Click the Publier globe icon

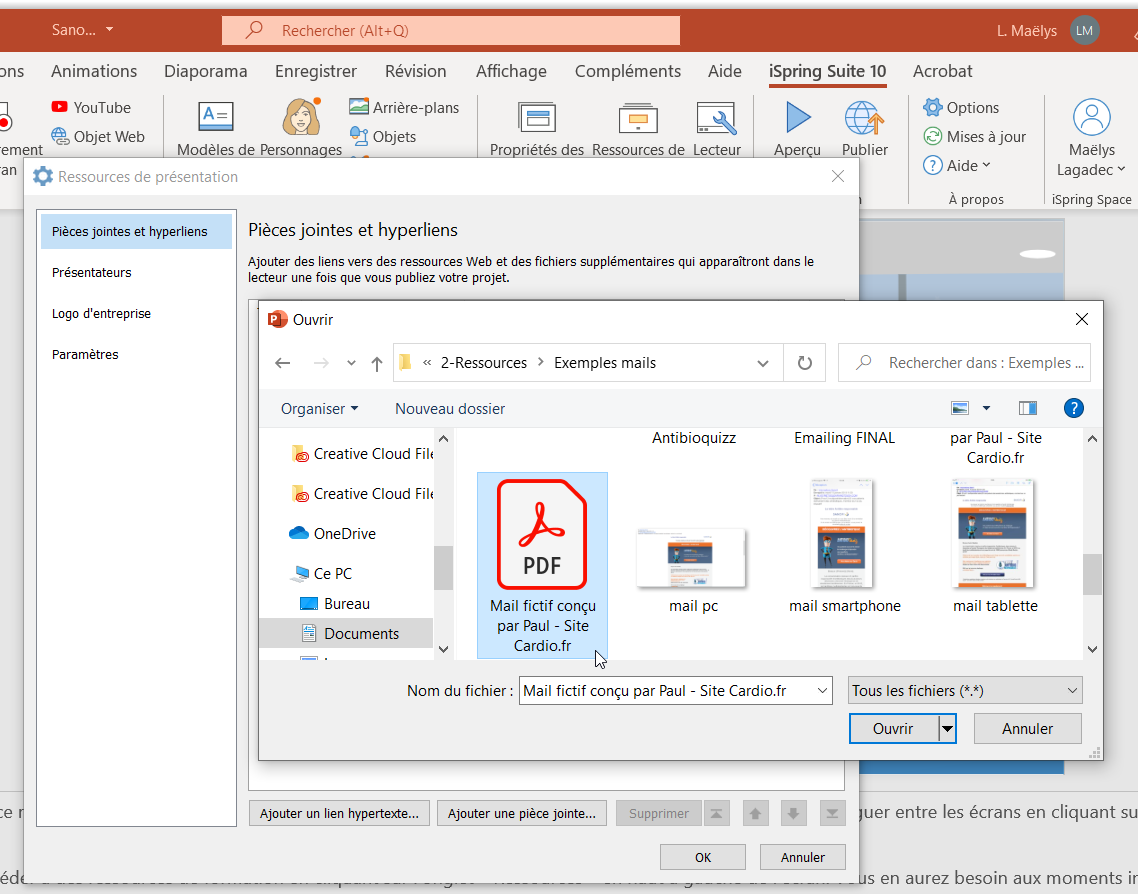(x=864, y=119)
